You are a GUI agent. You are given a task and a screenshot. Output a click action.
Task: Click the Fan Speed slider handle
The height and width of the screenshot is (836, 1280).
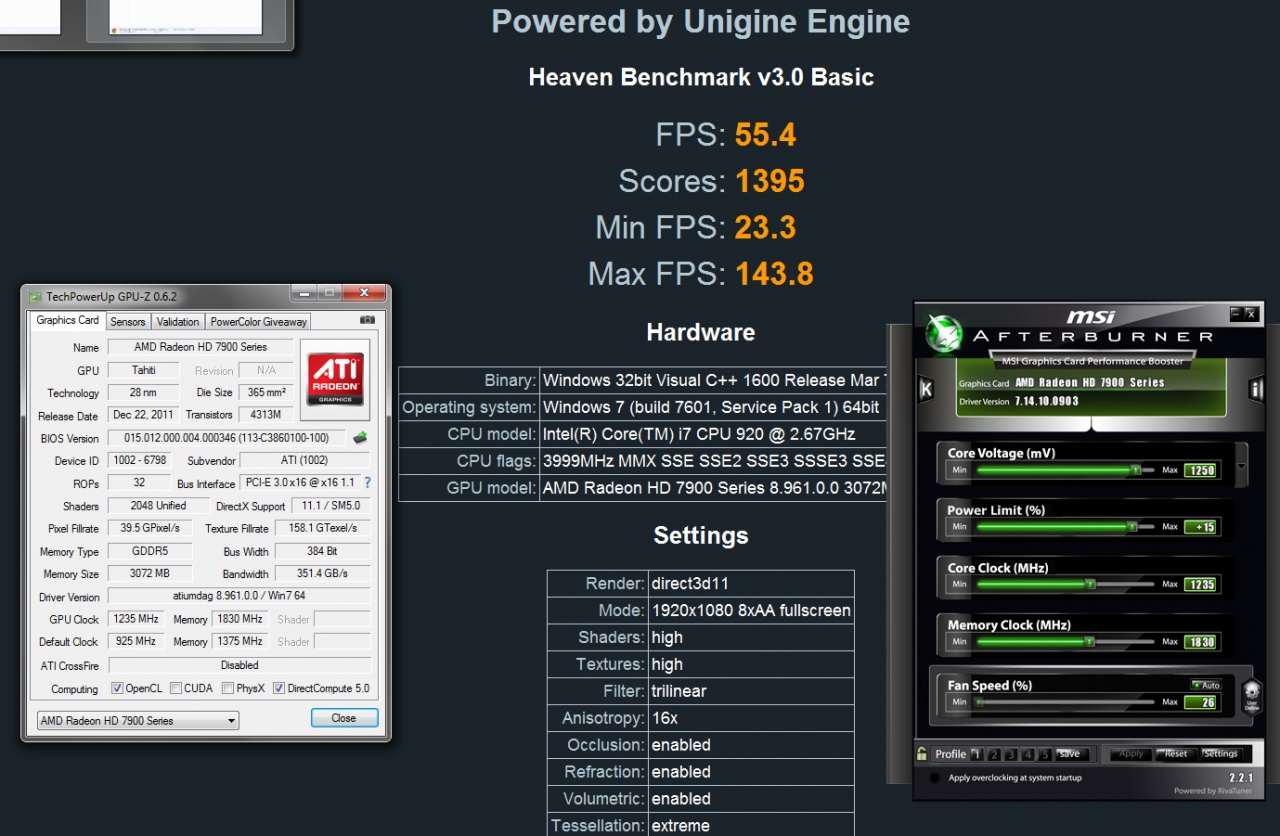(x=979, y=702)
